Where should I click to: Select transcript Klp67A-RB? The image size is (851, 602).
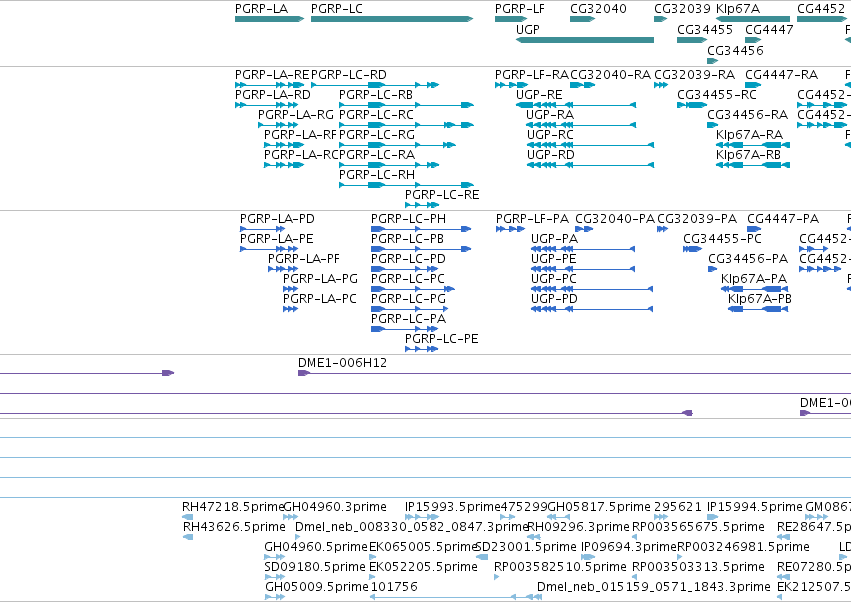753,165
